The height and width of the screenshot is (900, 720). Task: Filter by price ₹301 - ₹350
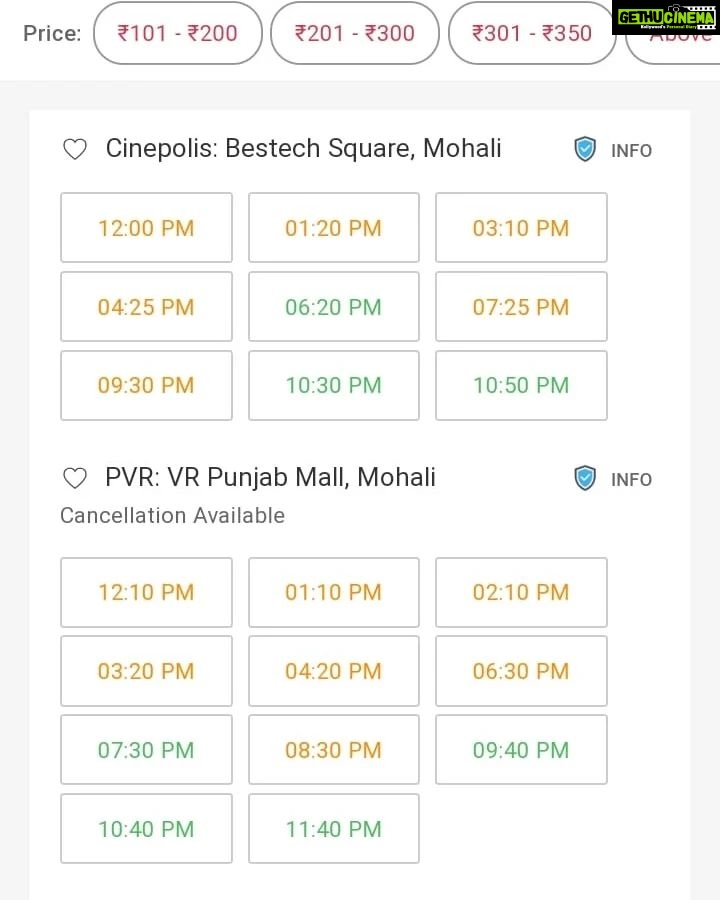click(x=532, y=33)
